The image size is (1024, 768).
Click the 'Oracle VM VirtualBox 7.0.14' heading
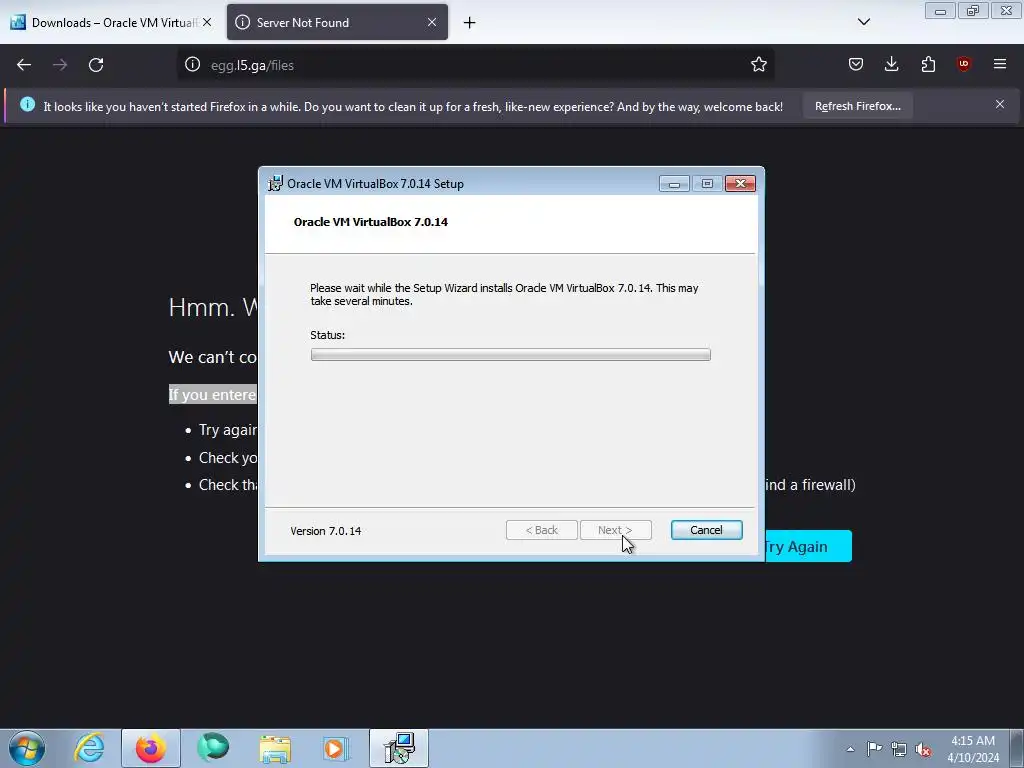click(370, 222)
